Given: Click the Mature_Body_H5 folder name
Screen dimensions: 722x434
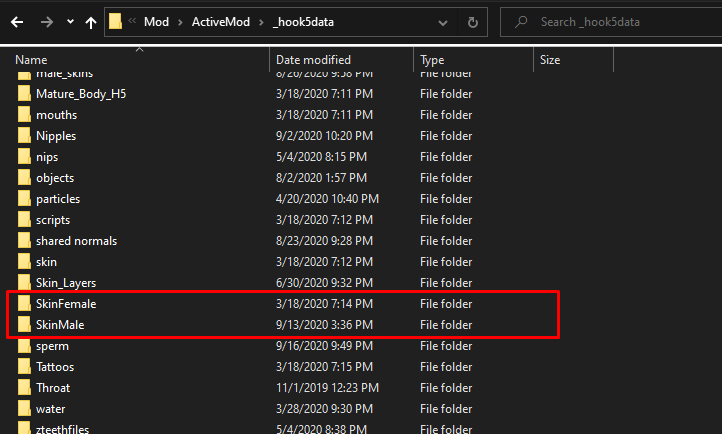Looking at the screenshot, I should [81, 94].
